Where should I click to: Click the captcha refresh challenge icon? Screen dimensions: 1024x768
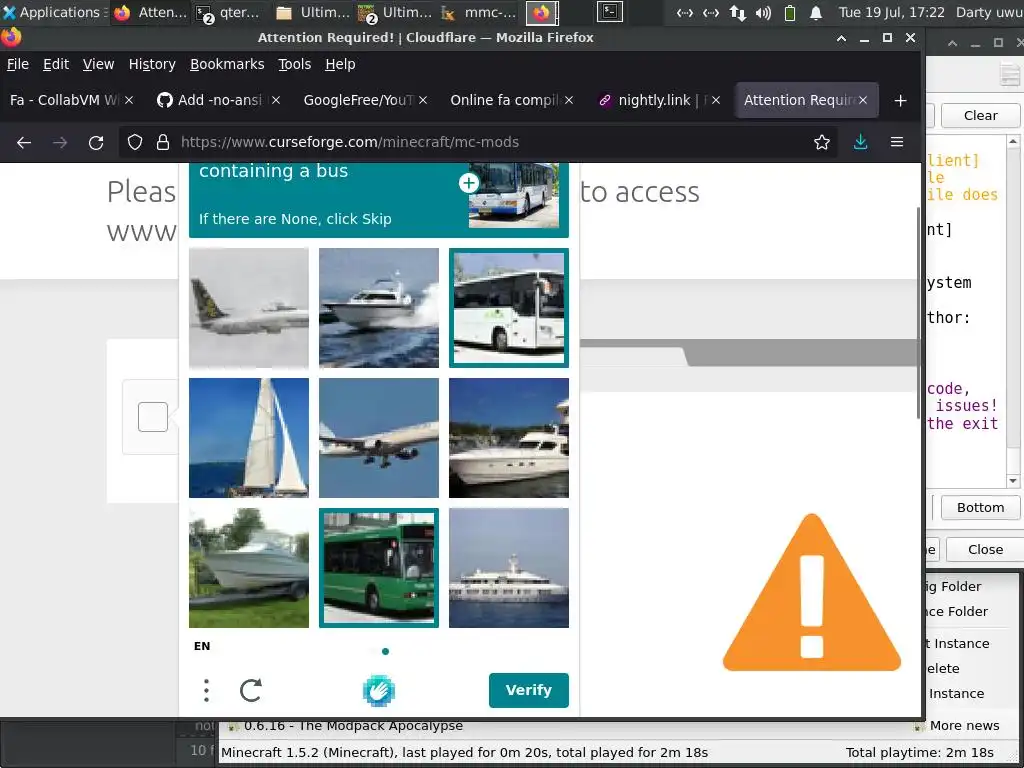point(251,690)
